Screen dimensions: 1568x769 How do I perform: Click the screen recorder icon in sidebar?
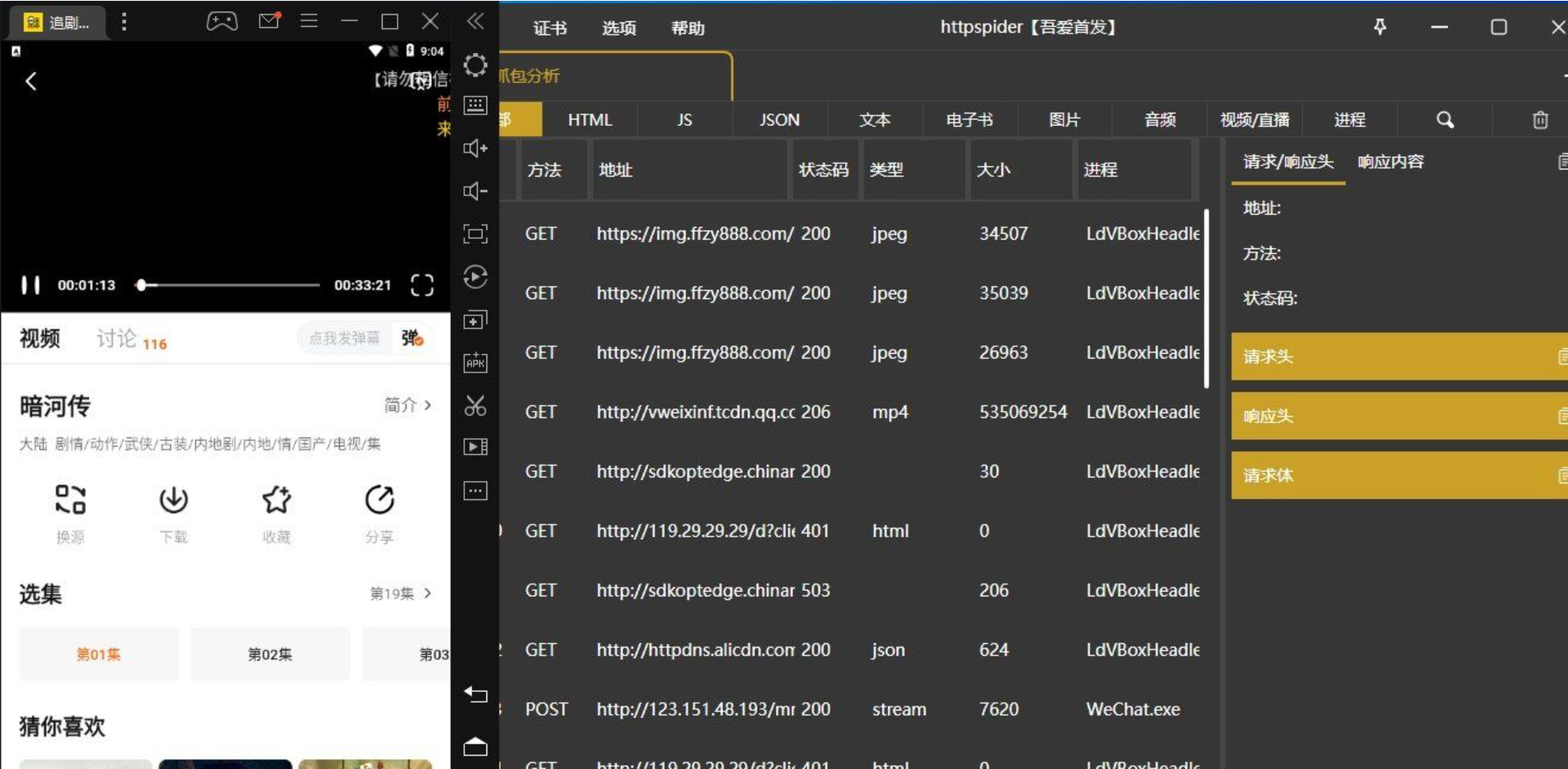click(475, 447)
